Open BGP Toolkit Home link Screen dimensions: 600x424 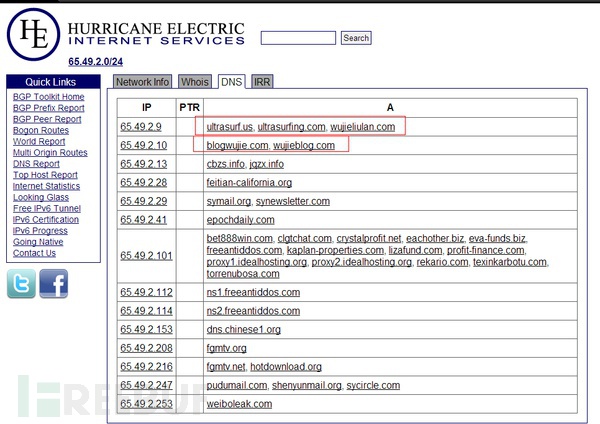point(49,97)
